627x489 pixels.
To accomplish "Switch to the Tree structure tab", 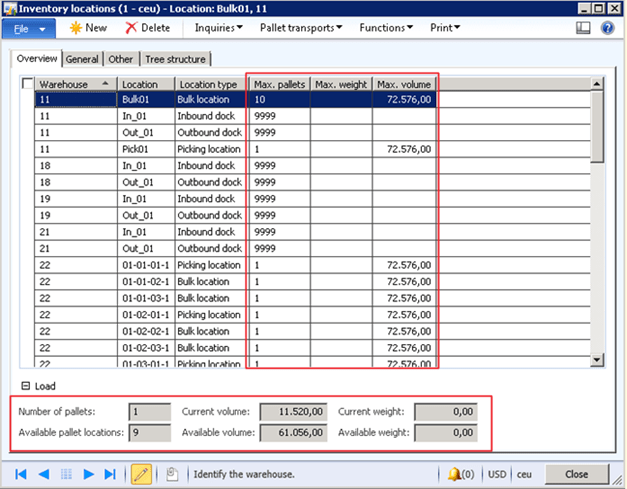I will 174,60.
